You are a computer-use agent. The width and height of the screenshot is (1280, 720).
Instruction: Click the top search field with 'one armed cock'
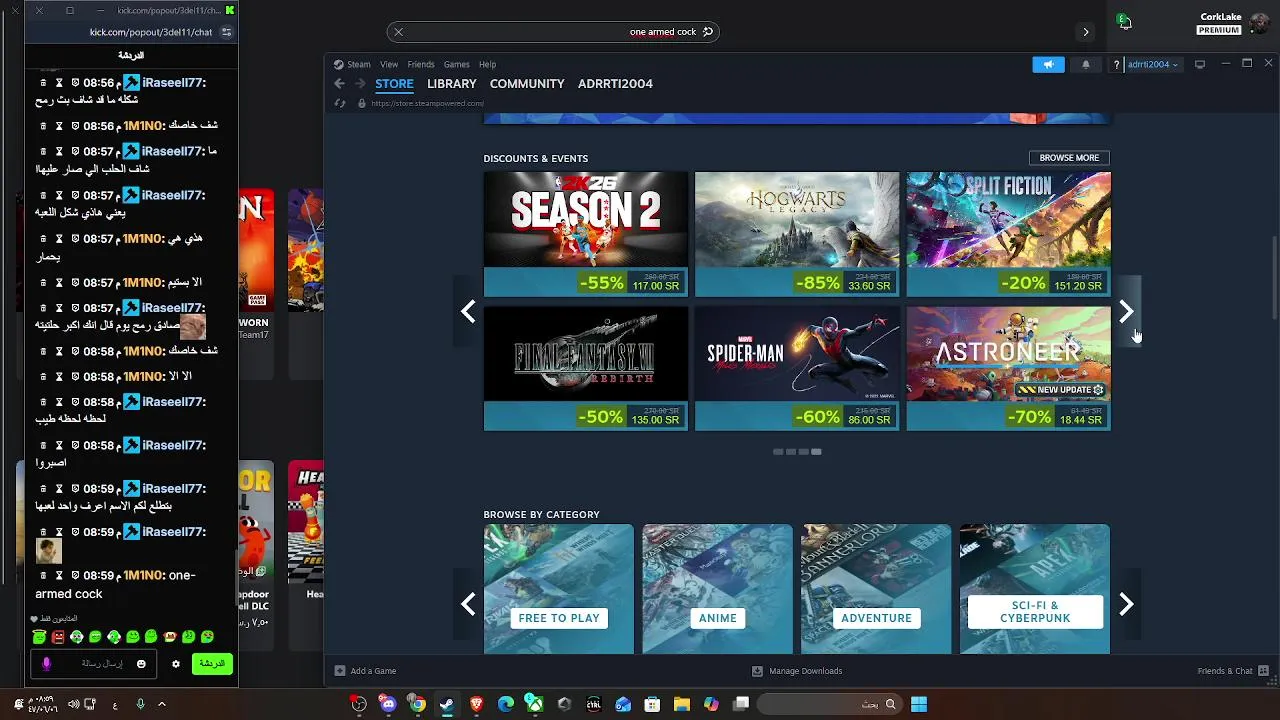[x=553, y=32]
